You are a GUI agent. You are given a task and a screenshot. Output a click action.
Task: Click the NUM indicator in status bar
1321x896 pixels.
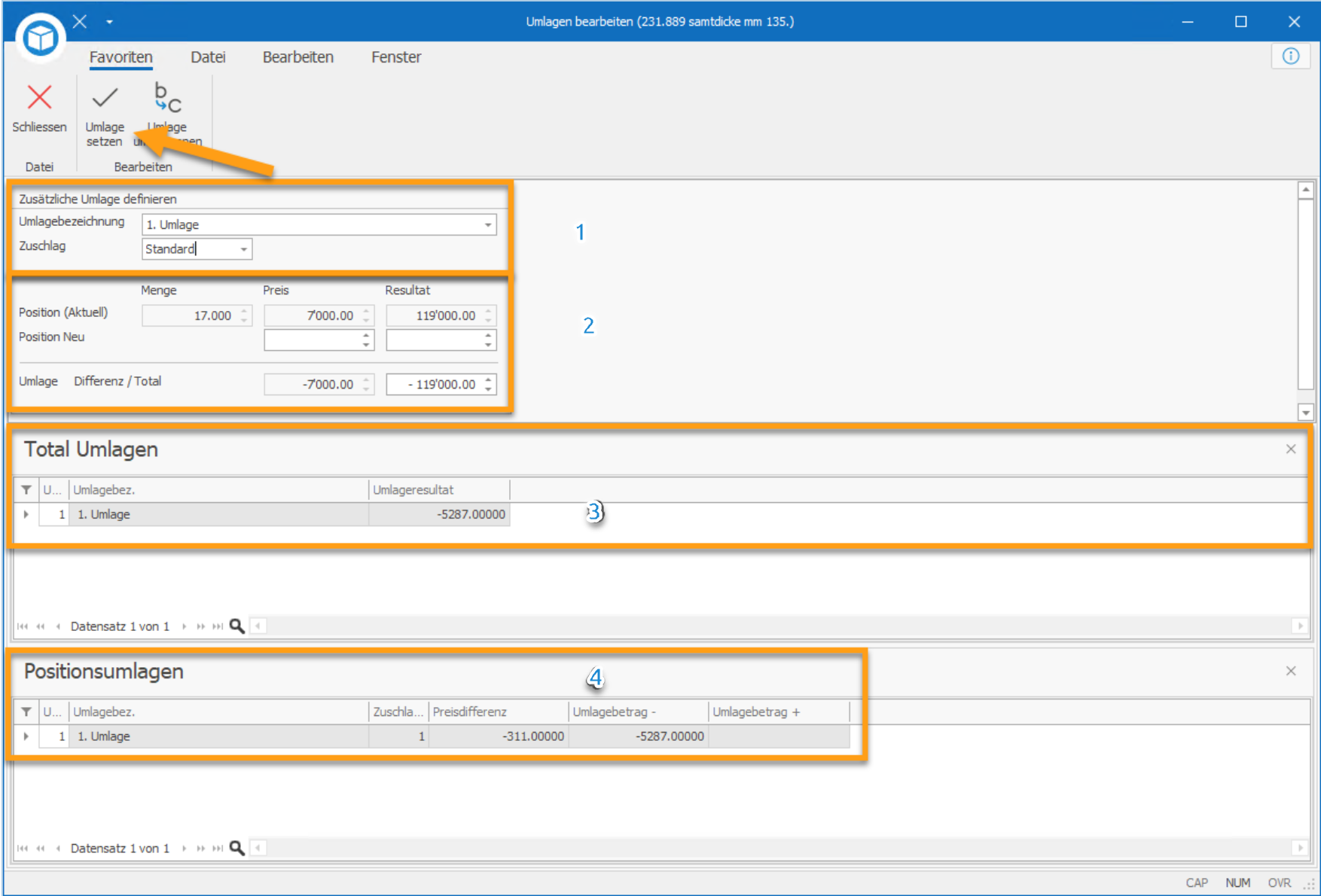pos(1237,882)
